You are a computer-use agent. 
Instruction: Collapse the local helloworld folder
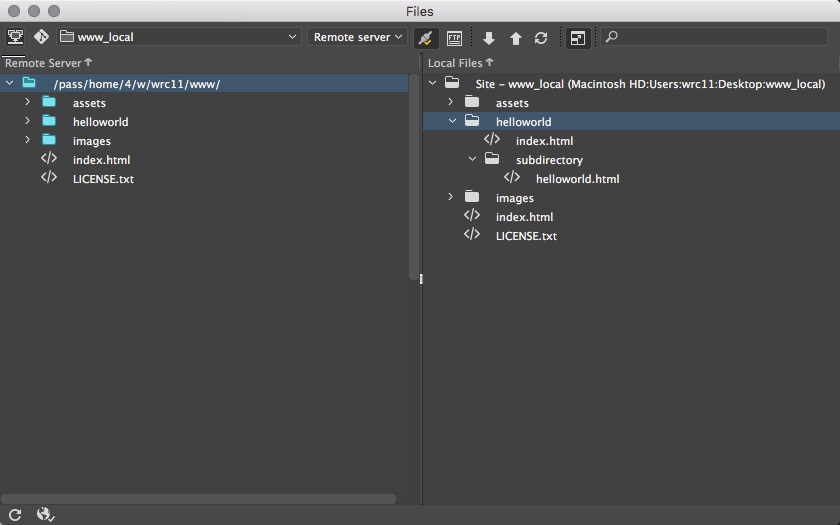click(x=452, y=122)
